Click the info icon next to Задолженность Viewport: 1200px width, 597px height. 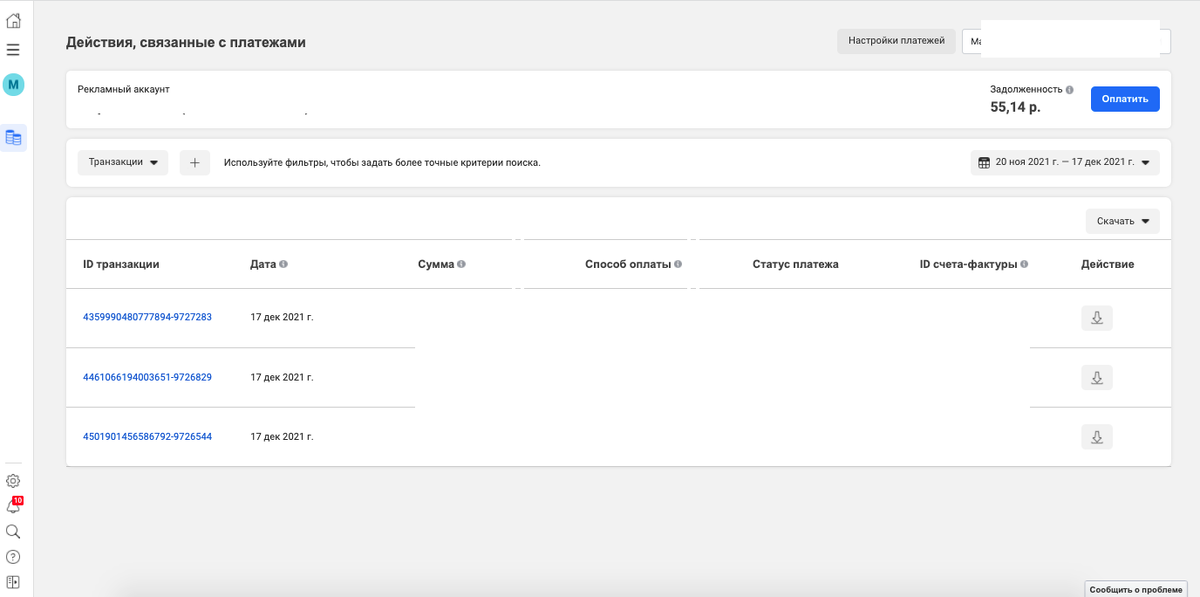1070,89
